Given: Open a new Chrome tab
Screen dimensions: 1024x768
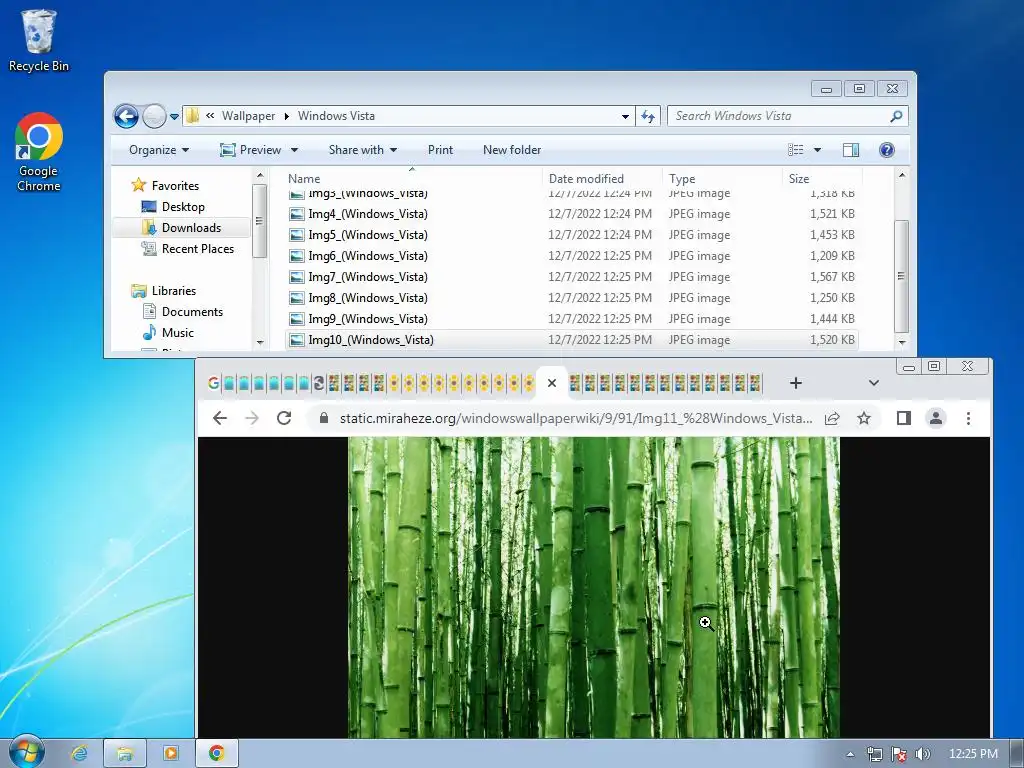Looking at the screenshot, I should click(795, 383).
